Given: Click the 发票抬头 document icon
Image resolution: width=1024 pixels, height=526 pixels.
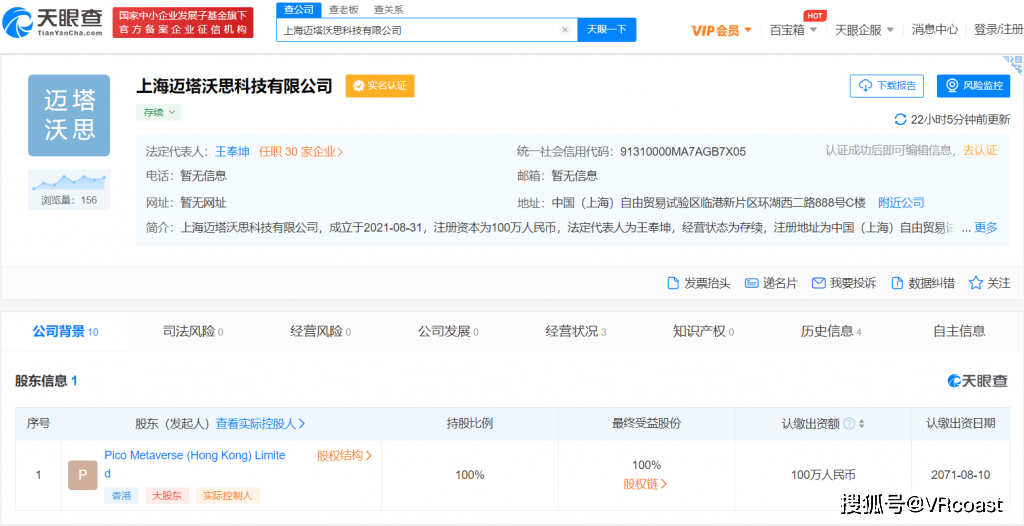Looking at the screenshot, I should click(673, 283).
